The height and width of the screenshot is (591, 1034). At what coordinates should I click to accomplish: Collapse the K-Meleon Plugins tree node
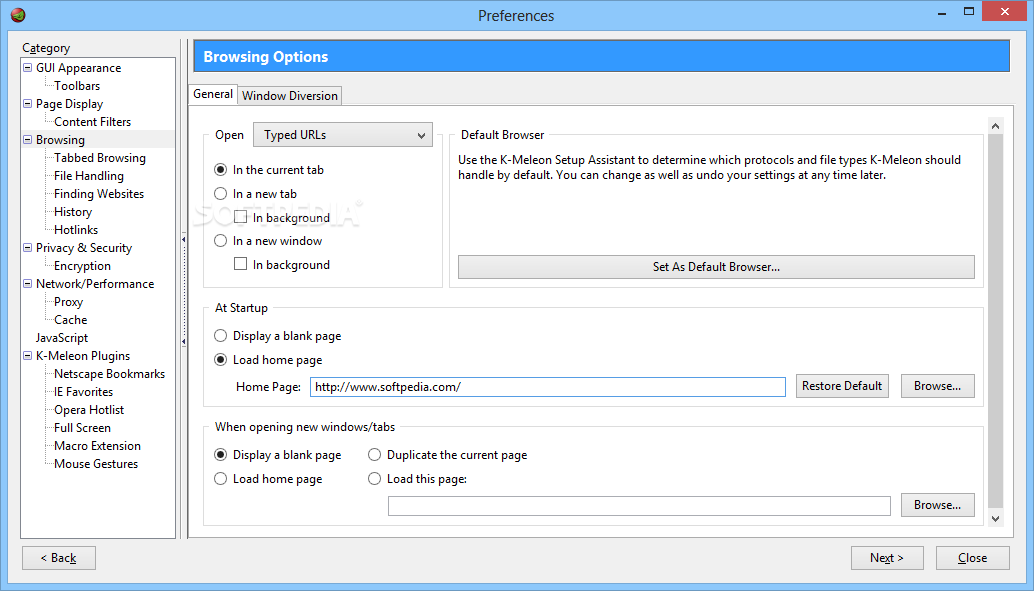pyautogui.click(x=28, y=356)
